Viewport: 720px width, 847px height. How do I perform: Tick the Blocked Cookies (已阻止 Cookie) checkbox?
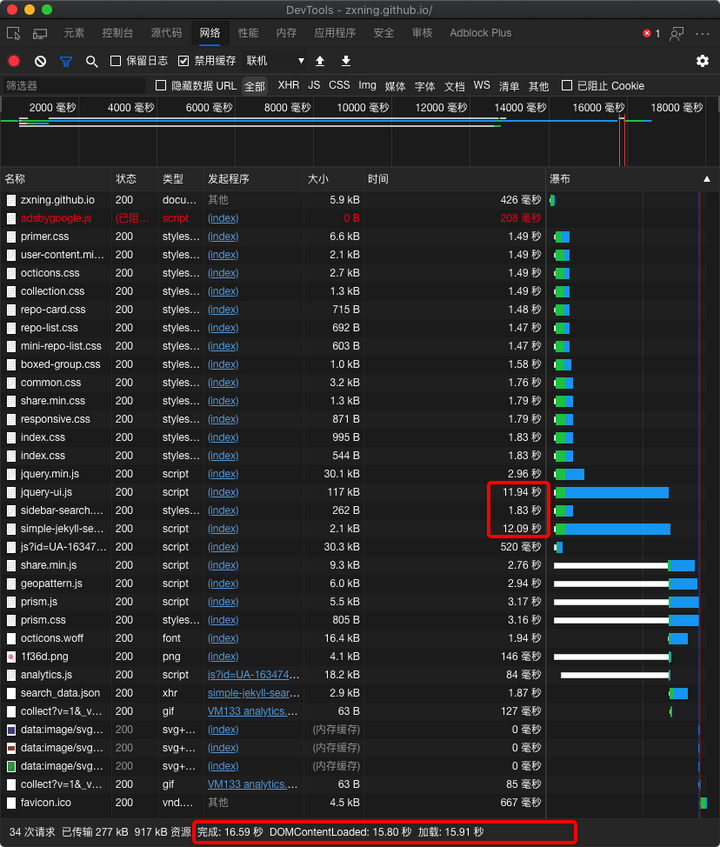[x=567, y=85]
